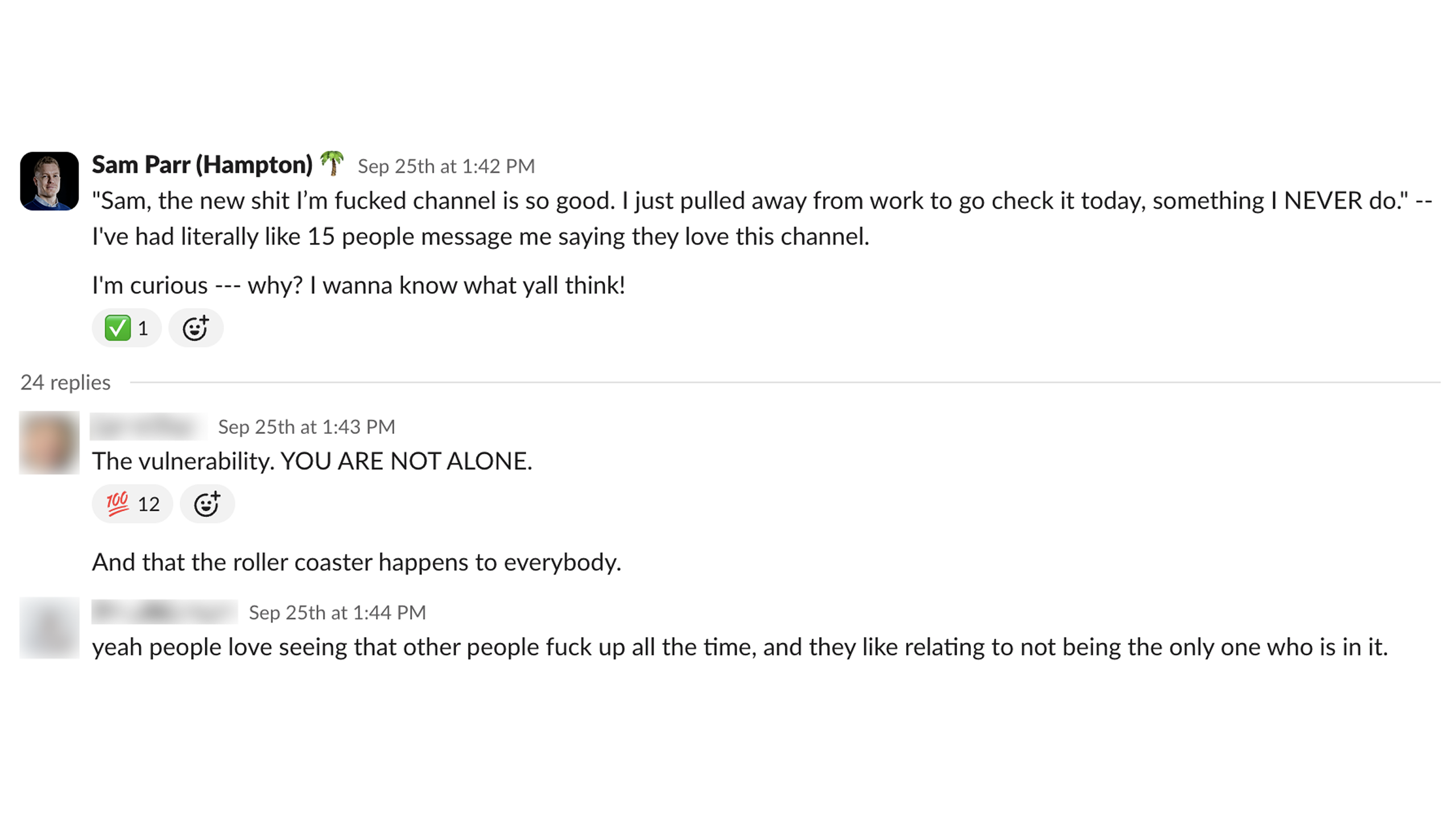
Task: Click the message about people relating
Action: (x=739, y=647)
